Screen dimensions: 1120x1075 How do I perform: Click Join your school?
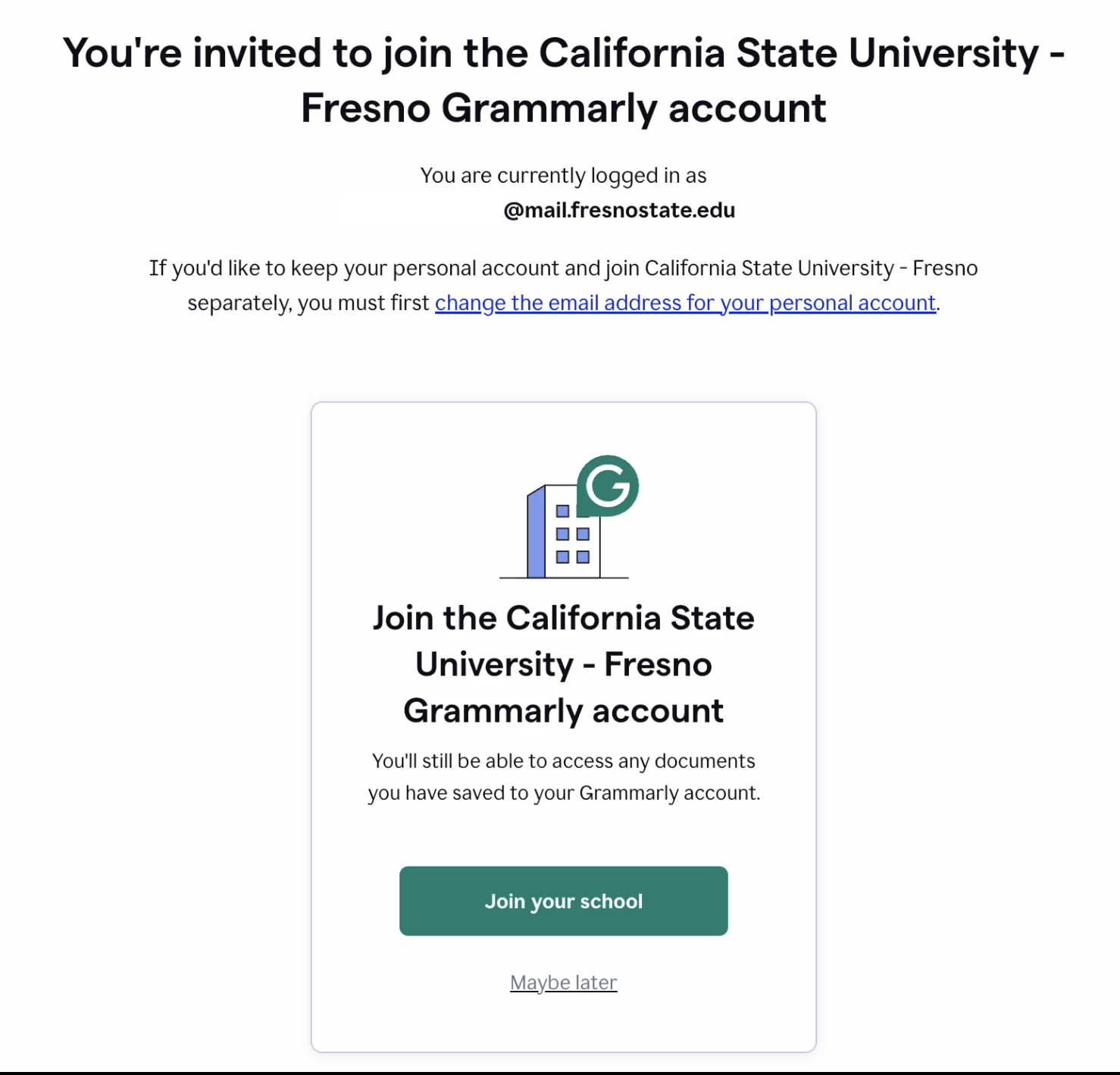point(563,901)
